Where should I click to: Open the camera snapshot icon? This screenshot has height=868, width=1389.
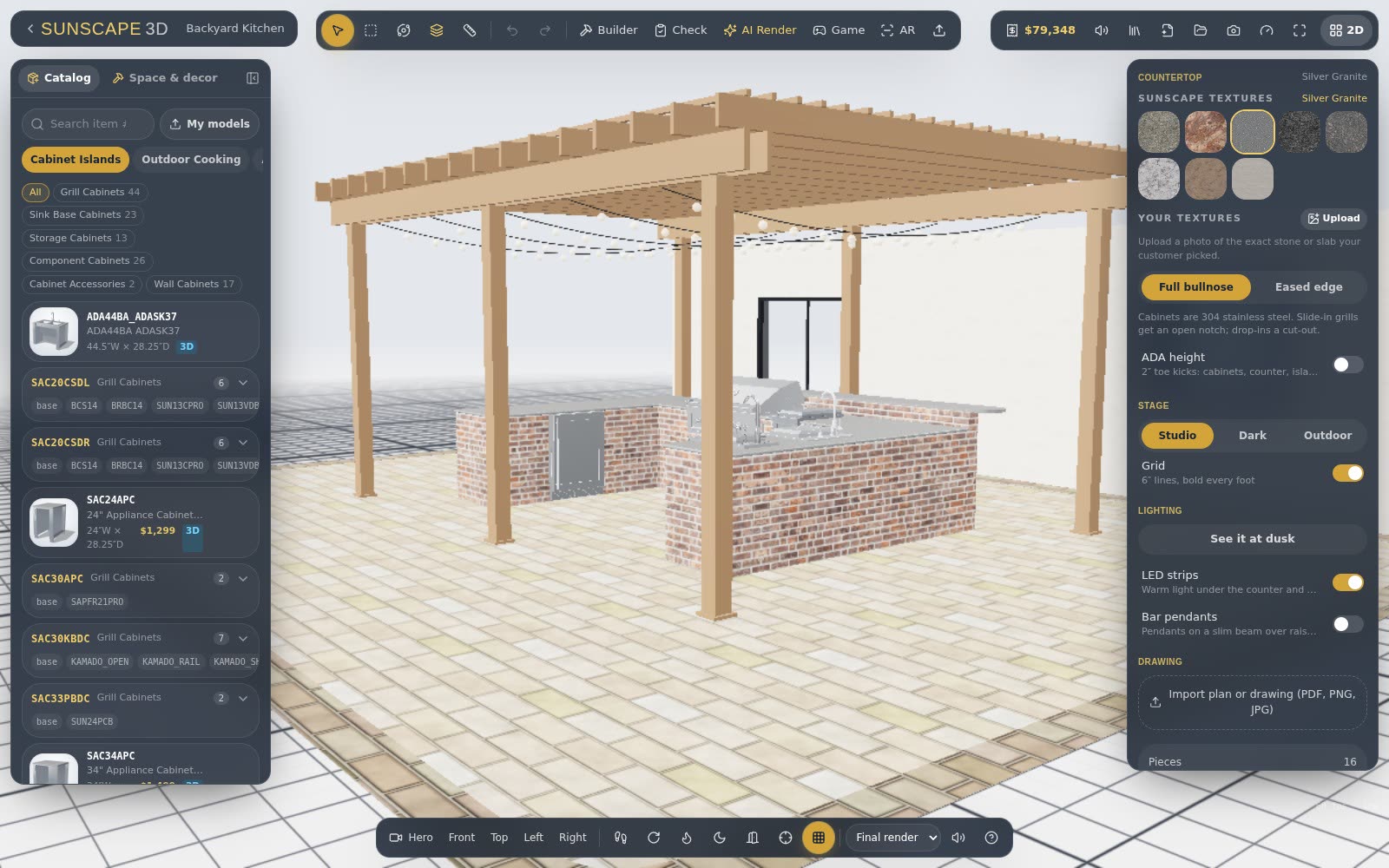click(x=1234, y=30)
